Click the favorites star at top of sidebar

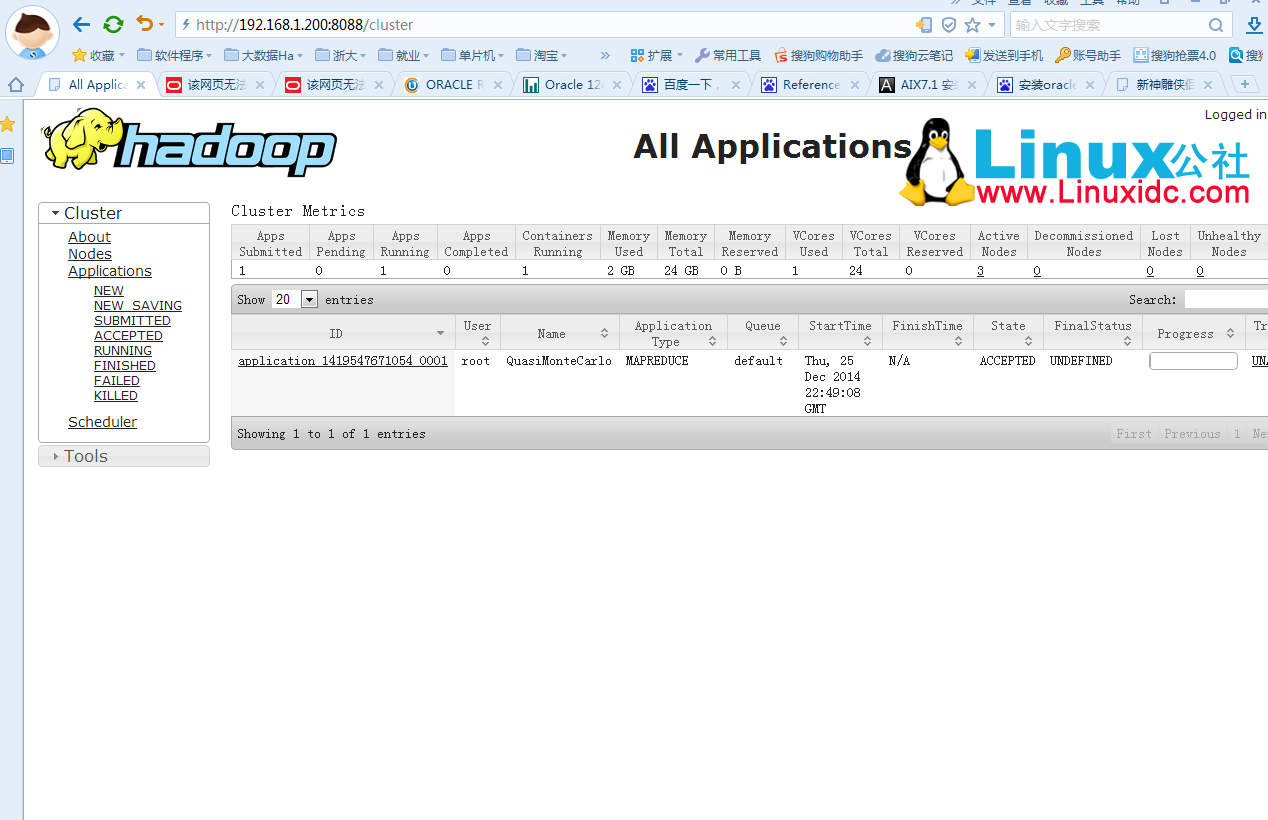tap(9, 123)
